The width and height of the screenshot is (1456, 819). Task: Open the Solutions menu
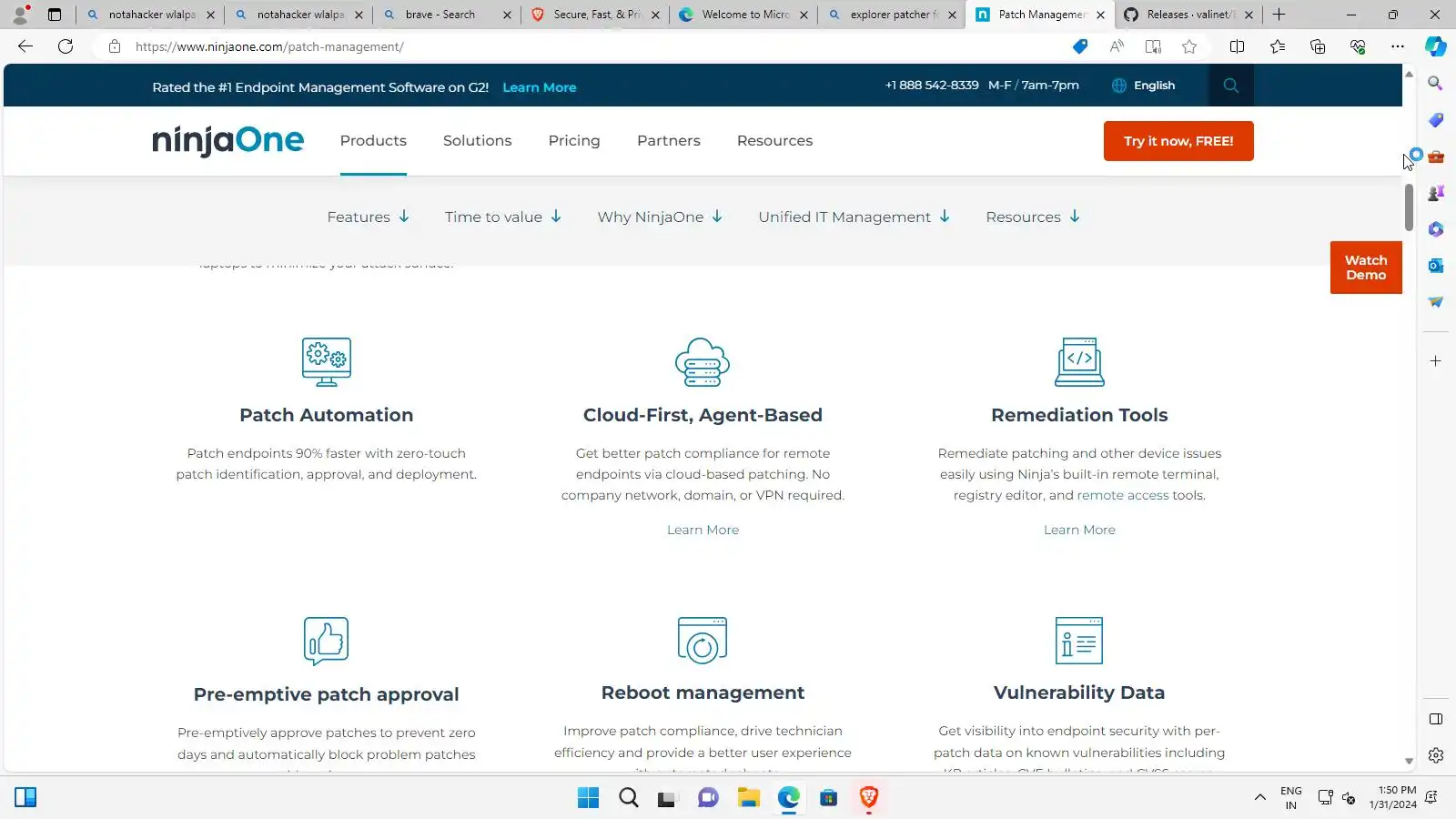478,141
